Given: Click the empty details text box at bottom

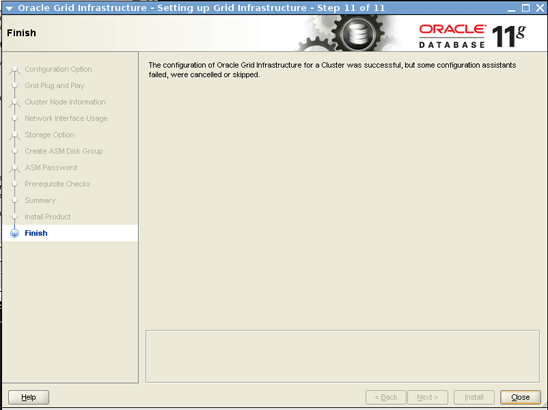Looking at the screenshot, I should click(342, 357).
